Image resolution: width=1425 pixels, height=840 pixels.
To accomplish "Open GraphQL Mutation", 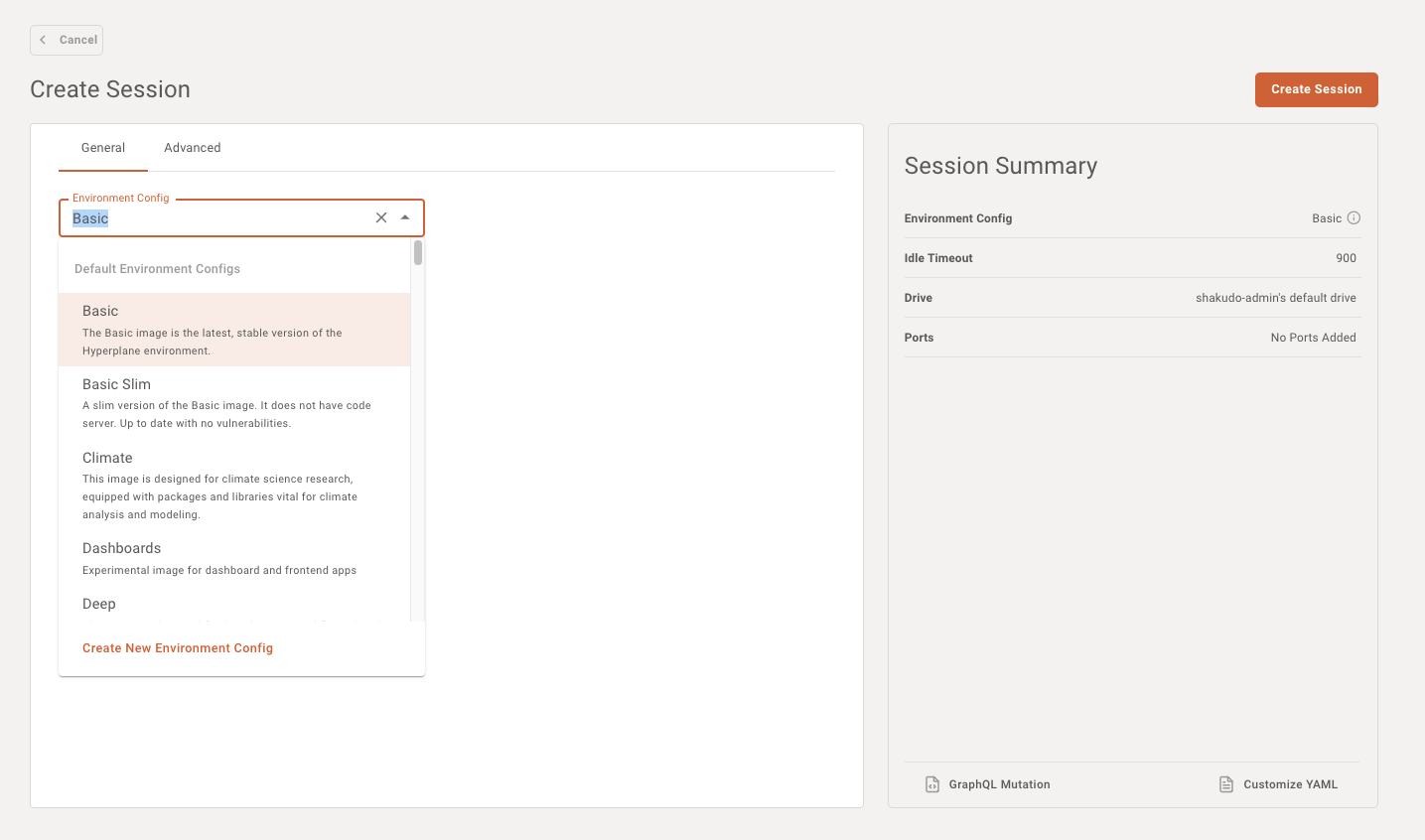I will (988, 784).
